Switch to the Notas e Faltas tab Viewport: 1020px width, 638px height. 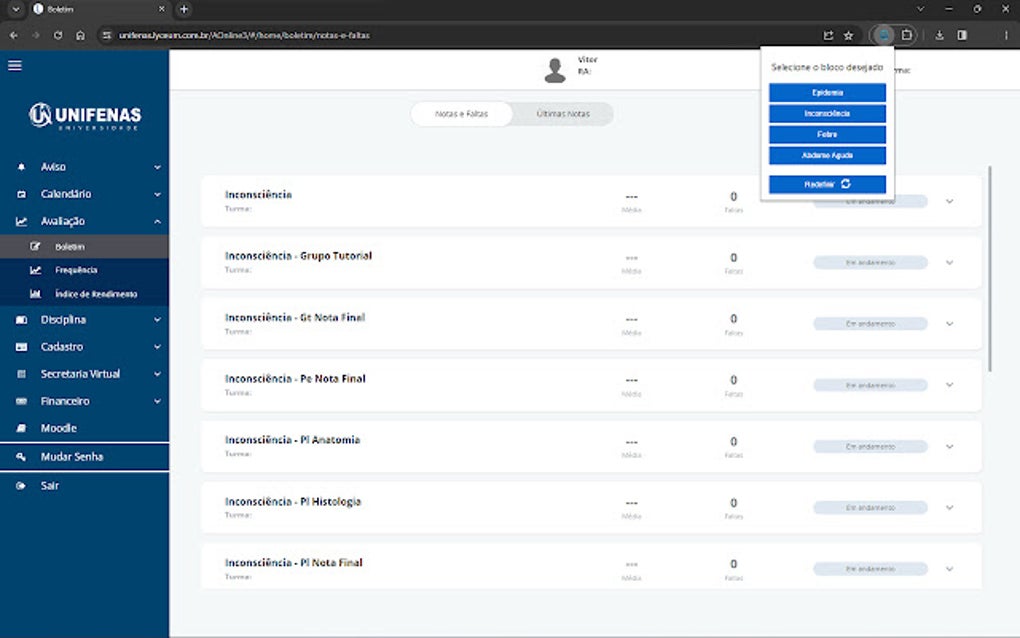pyautogui.click(x=461, y=114)
